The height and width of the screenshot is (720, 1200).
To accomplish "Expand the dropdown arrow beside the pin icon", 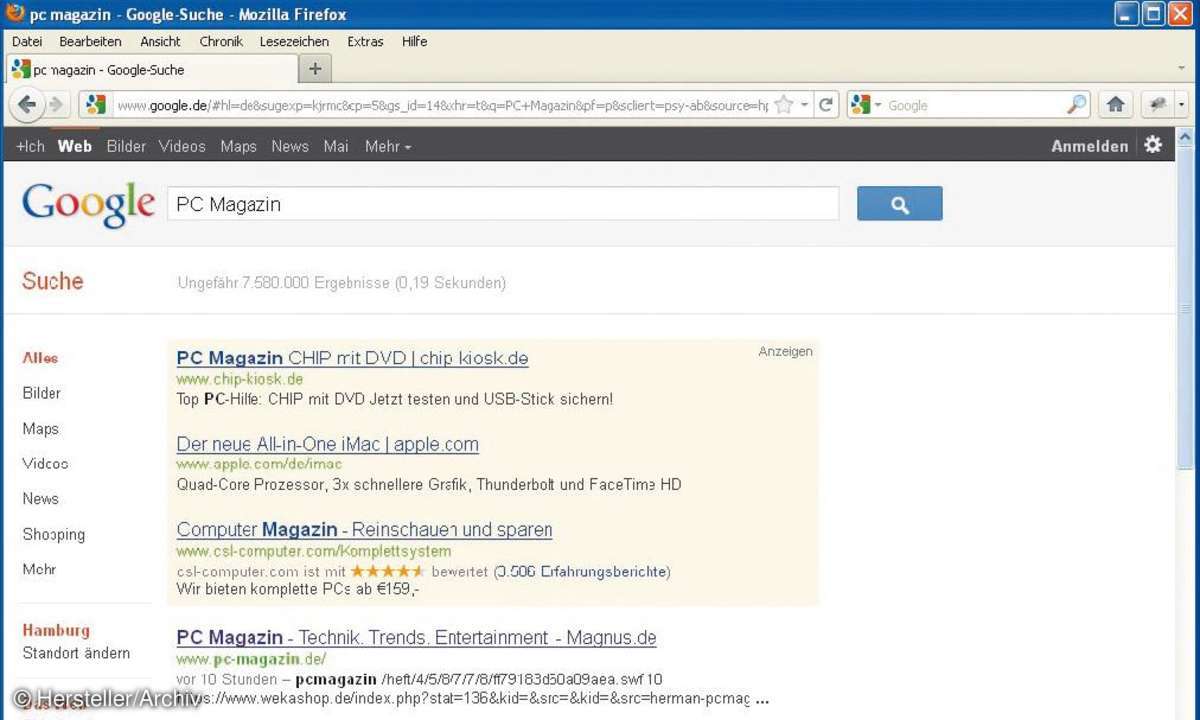I will [1181, 104].
